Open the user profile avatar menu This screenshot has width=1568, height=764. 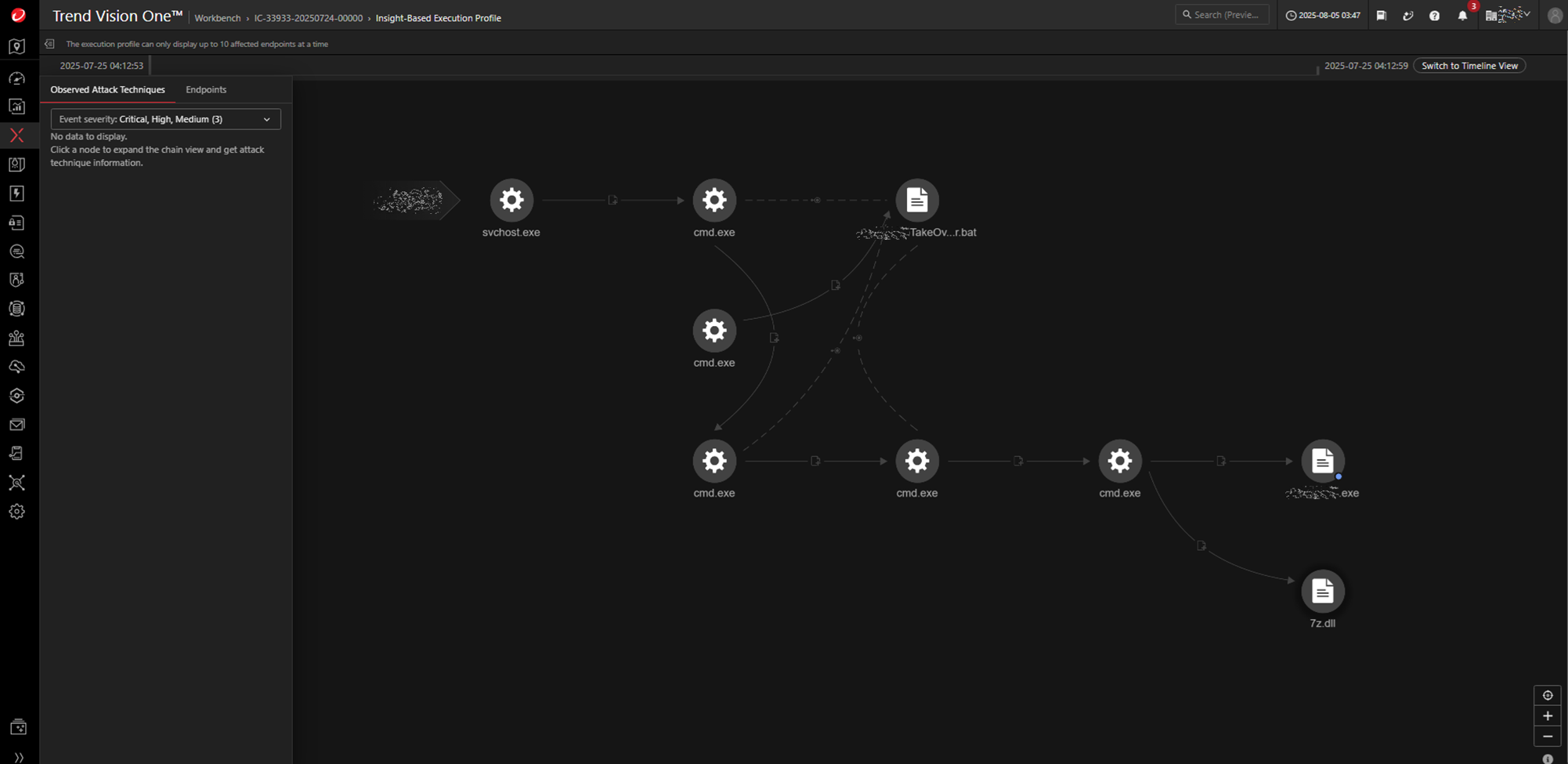(x=1555, y=16)
